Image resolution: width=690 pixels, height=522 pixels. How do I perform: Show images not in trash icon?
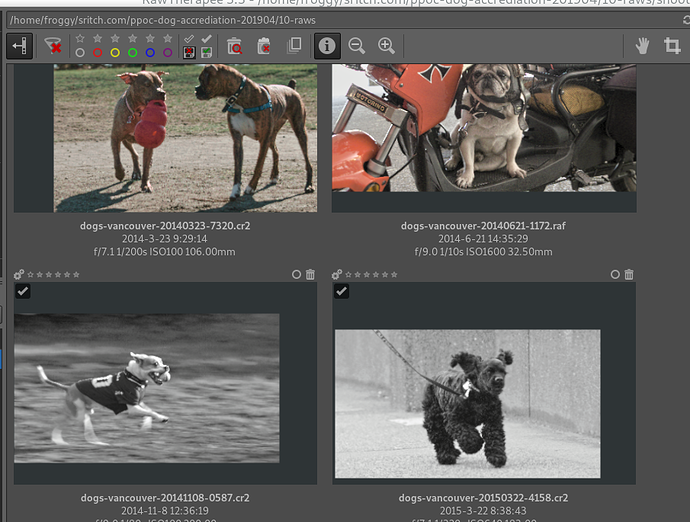click(x=264, y=46)
